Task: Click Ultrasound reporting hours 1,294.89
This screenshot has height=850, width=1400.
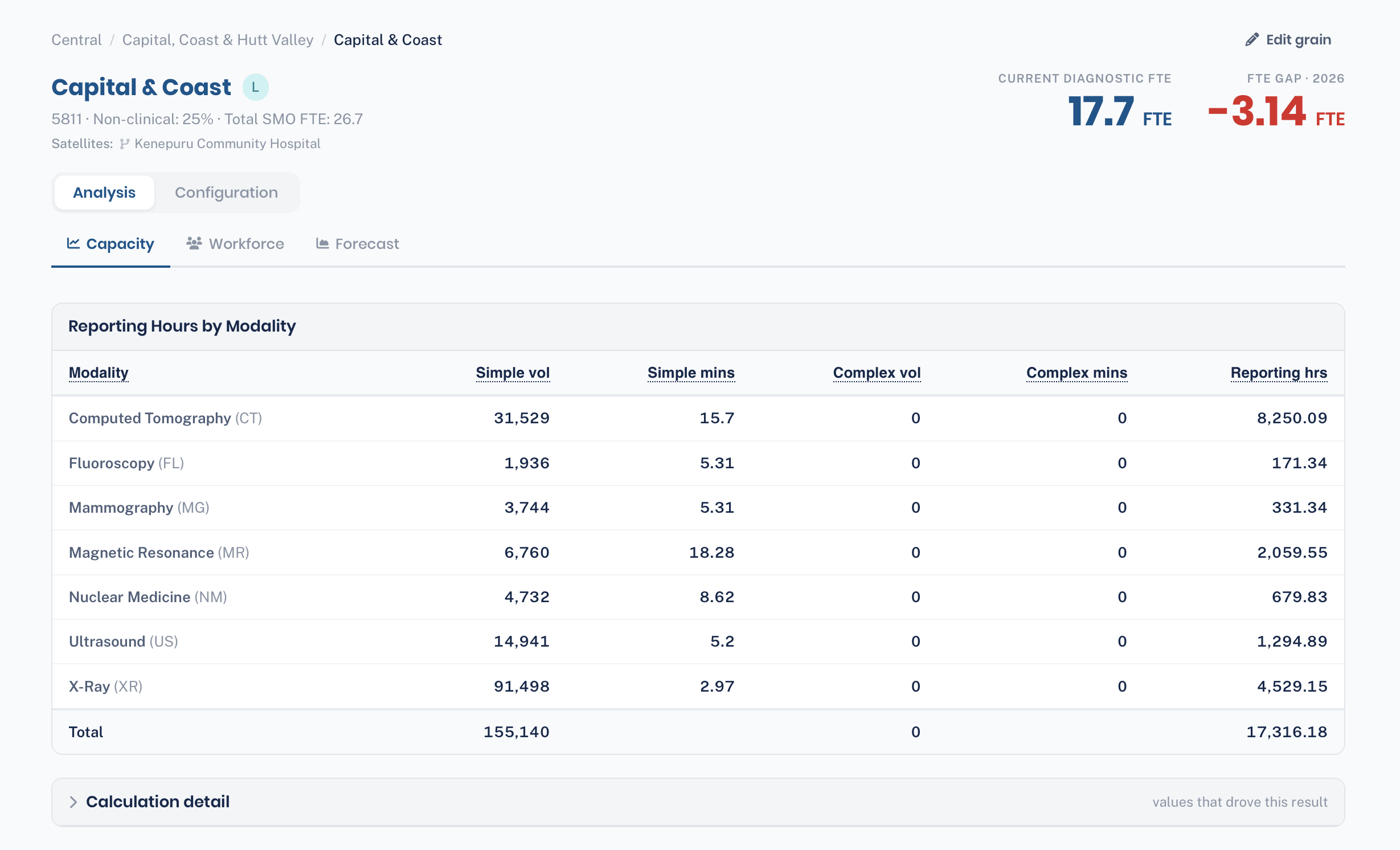Action: pos(1292,641)
